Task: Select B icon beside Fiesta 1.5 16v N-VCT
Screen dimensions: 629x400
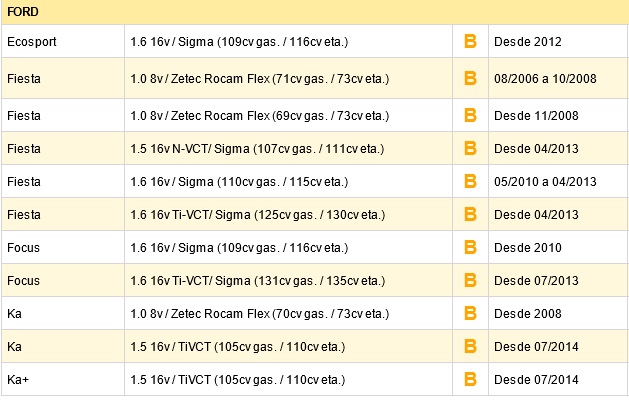Action: point(470,148)
